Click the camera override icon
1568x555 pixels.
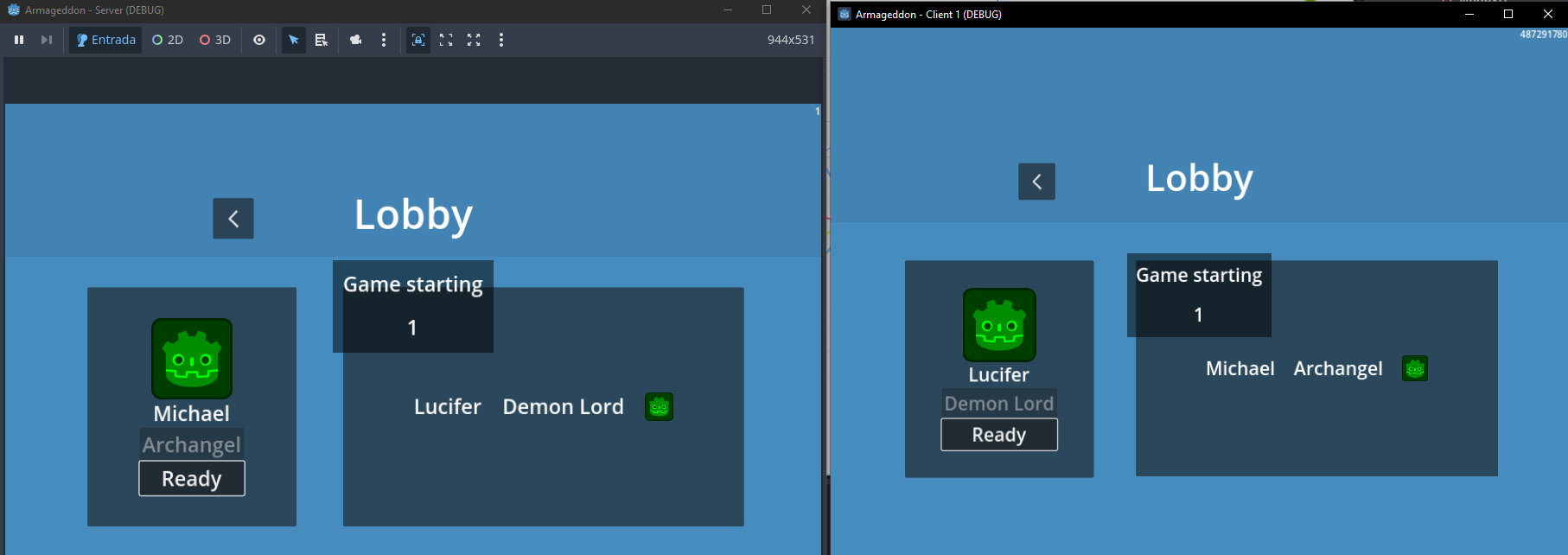[355, 40]
